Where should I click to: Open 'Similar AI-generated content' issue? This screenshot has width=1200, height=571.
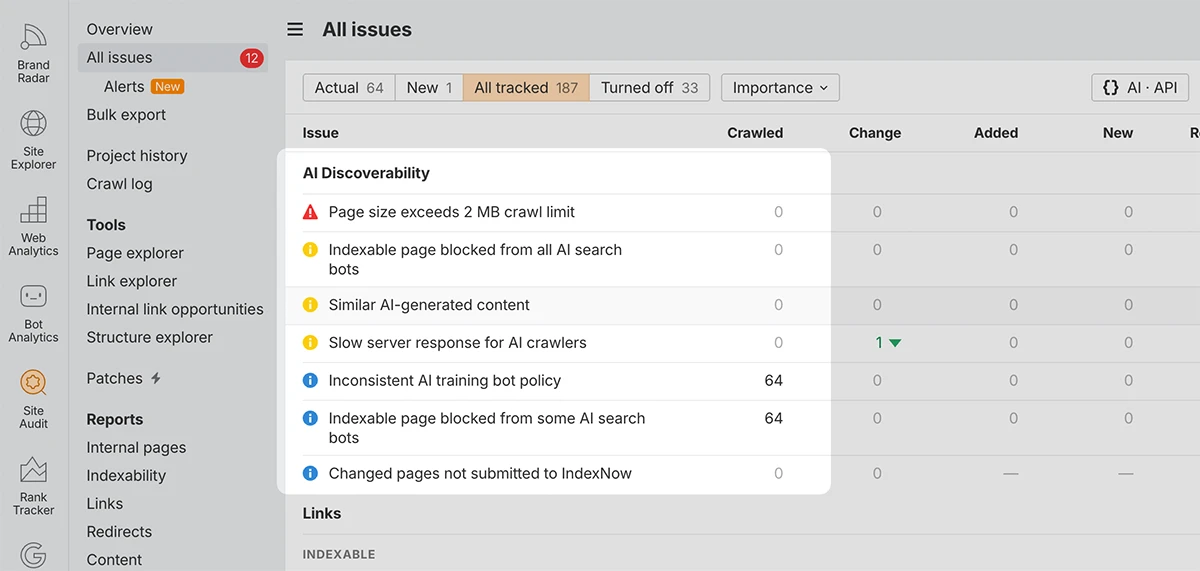pyautogui.click(x=429, y=305)
